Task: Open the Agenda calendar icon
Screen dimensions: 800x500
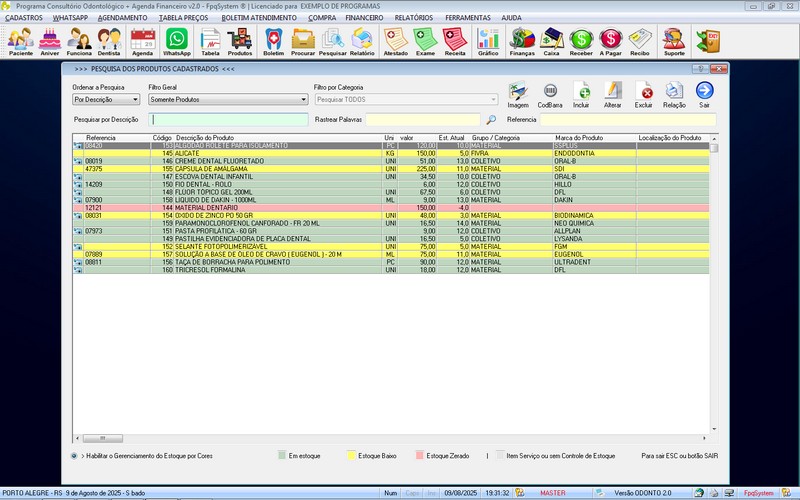Action: tap(143, 40)
